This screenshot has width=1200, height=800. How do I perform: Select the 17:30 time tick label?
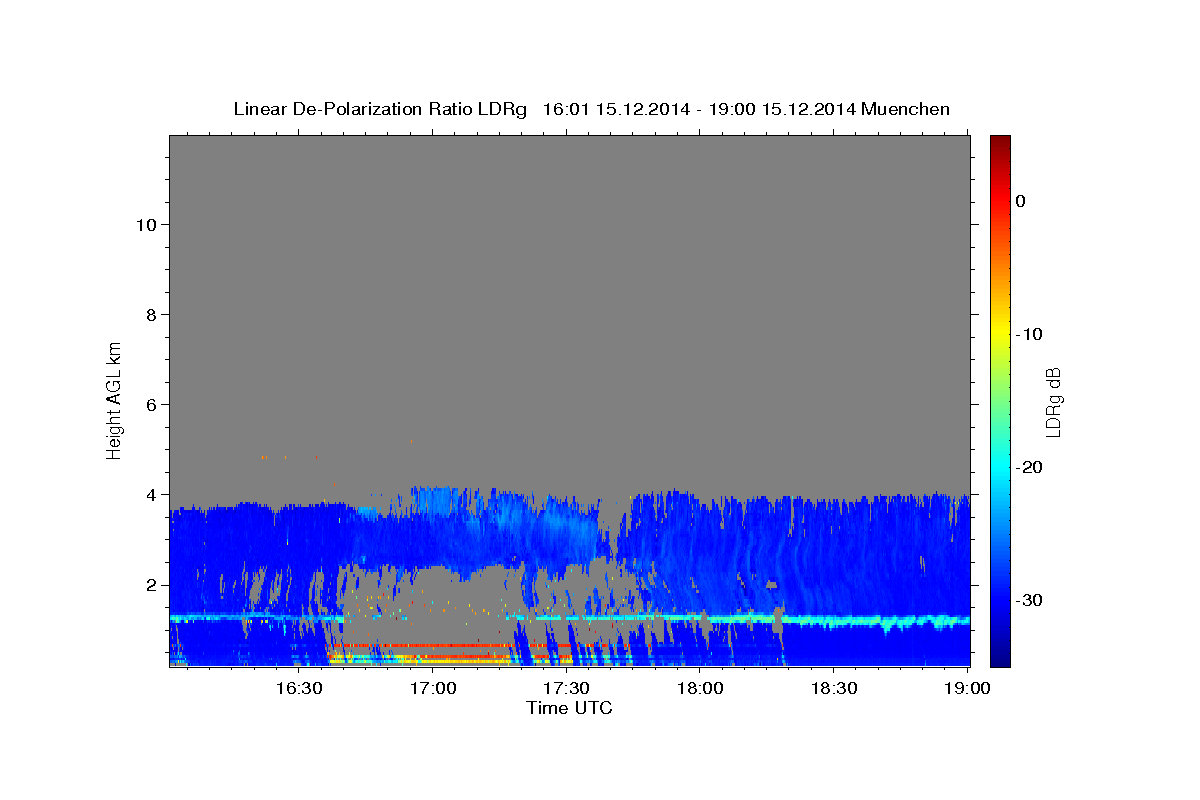tap(566, 688)
